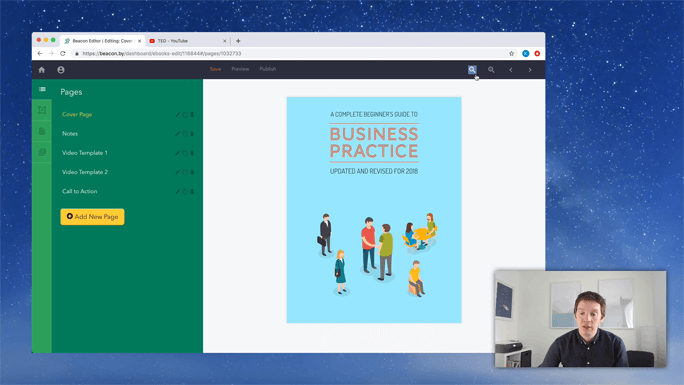Select the layout frame icon in sidebar

(42, 110)
